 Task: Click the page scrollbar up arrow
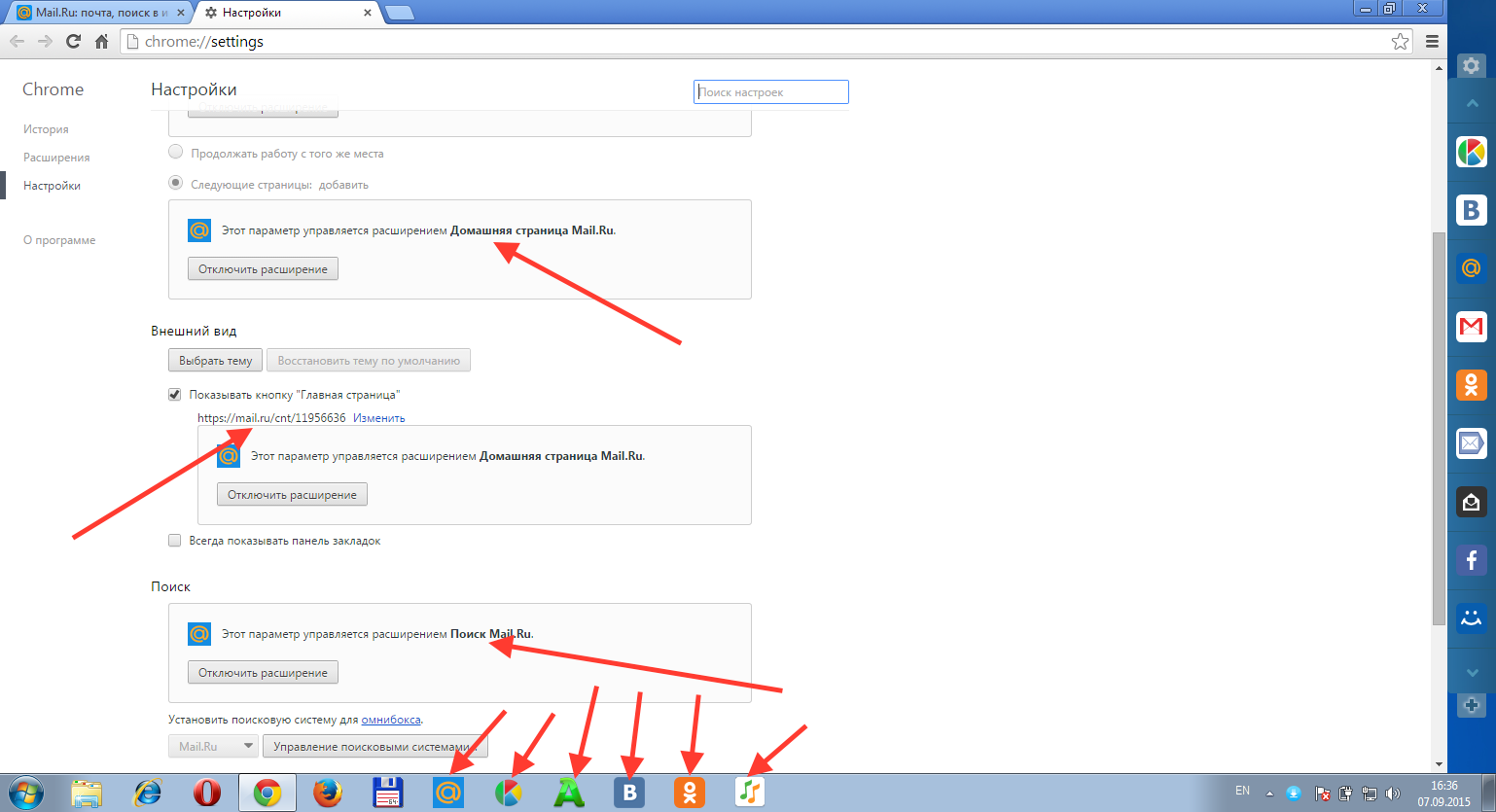[1440, 68]
